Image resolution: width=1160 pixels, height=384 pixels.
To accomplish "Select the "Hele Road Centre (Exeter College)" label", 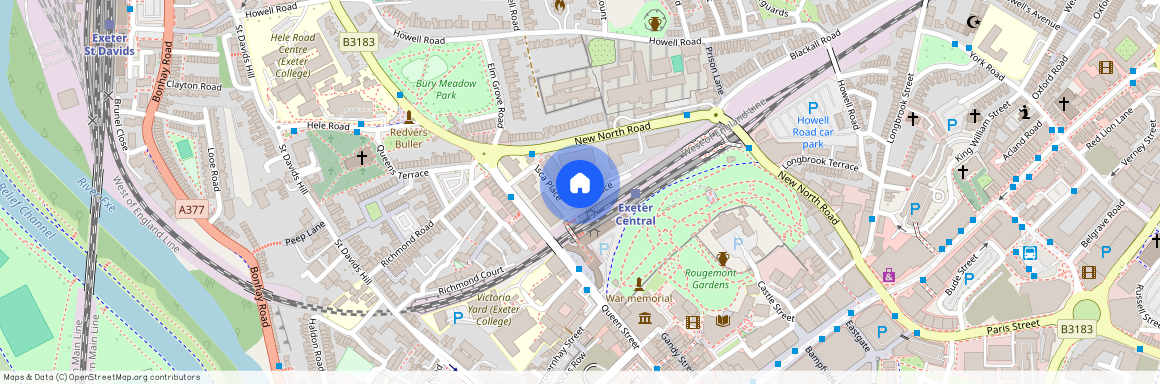I will pyautogui.click(x=293, y=55).
